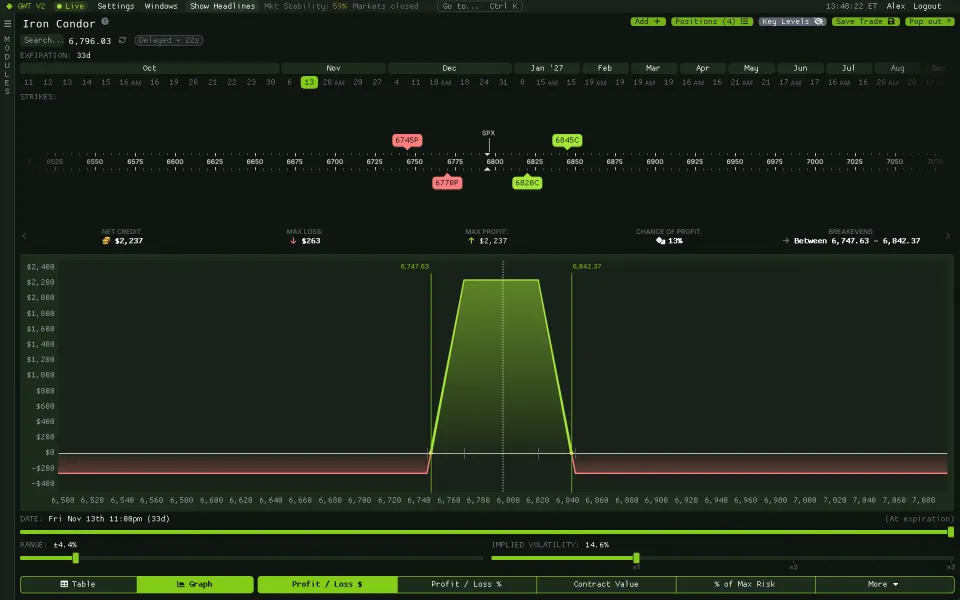Go to next stats panel with right chevron
The height and width of the screenshot is (600, 960).
click(948, 236)
